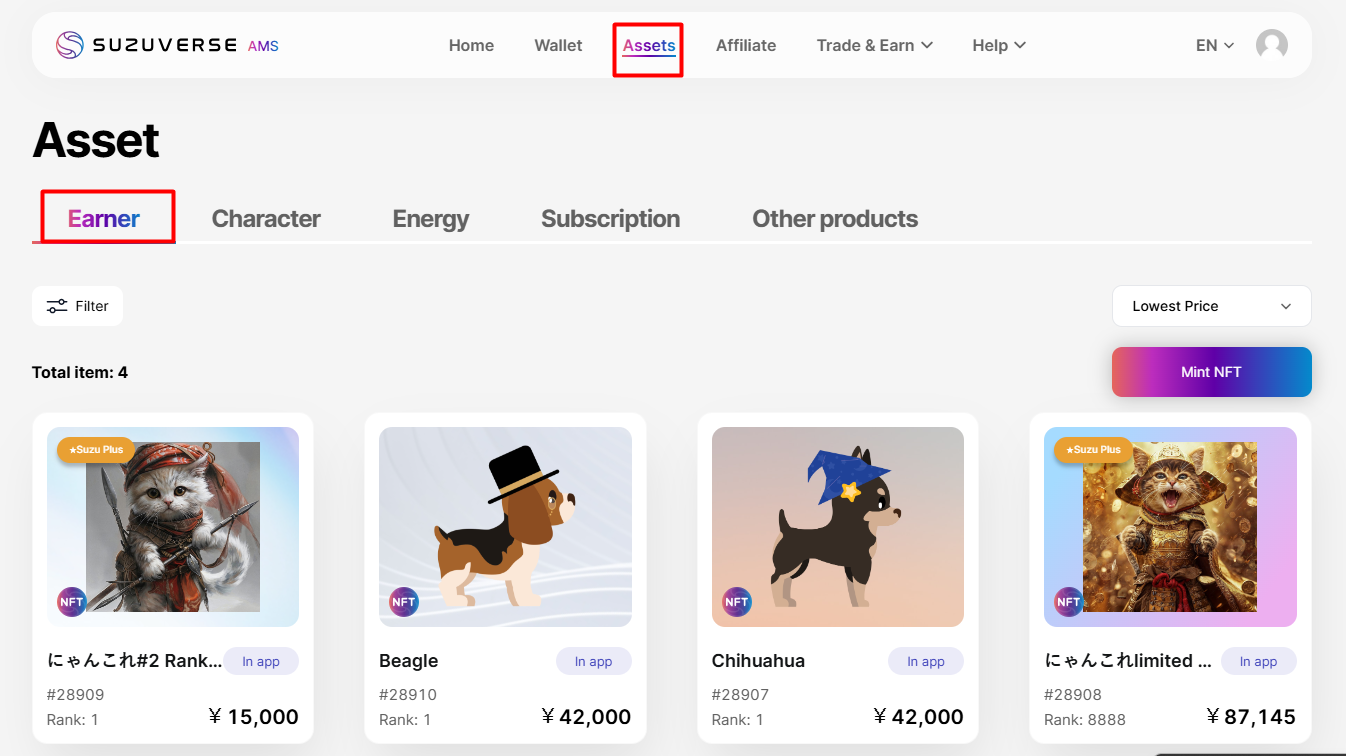1346x756 pixels.
Task: Open the user profile avatar
Action: click(1271, 45)
